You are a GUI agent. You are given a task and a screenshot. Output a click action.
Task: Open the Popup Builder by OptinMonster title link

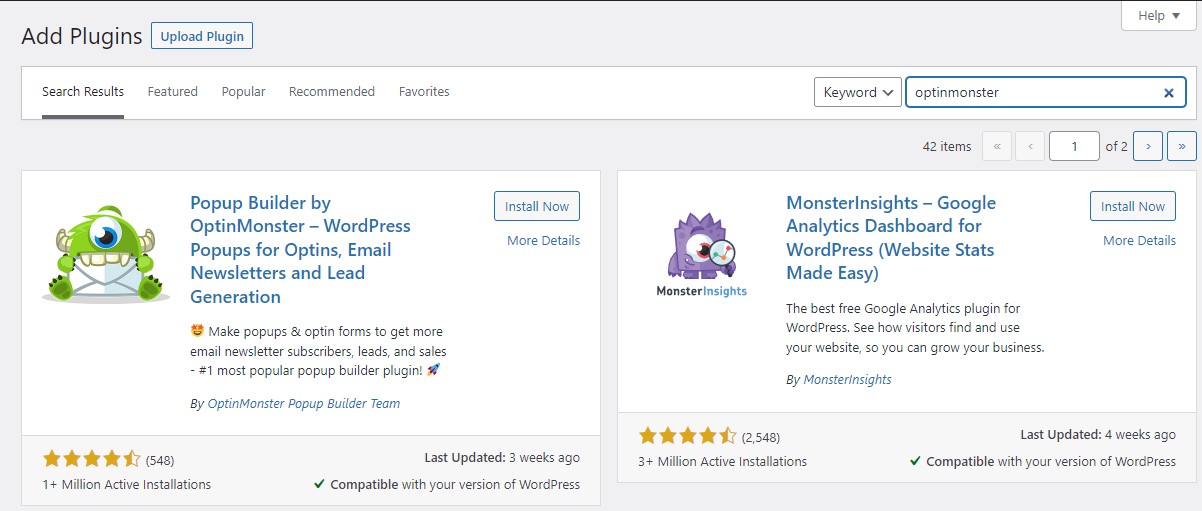pos(300,250)
